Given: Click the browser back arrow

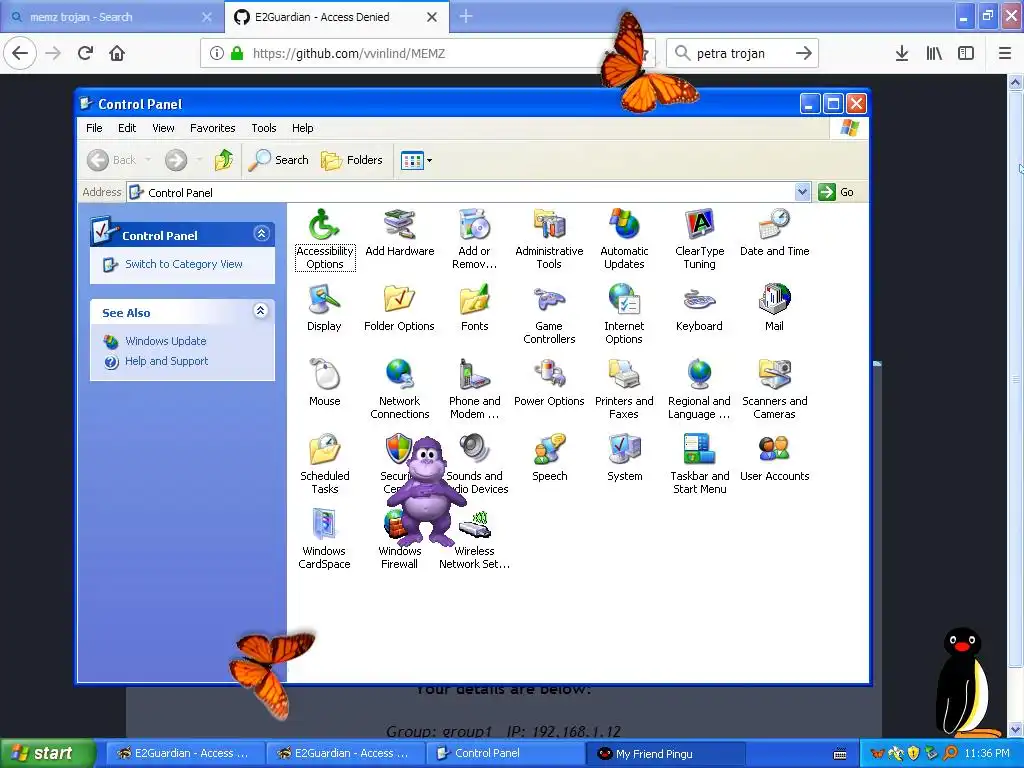Looking at the screenshot, I should 20,53.
